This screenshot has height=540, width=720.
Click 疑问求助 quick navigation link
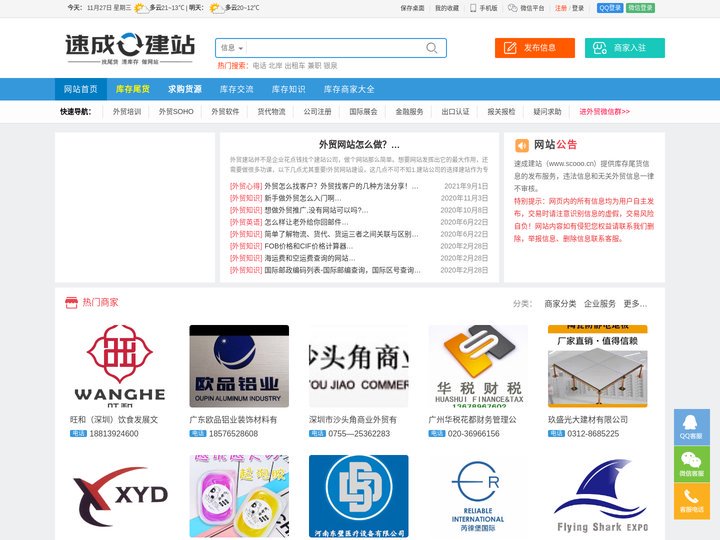(x=547, y=112)
